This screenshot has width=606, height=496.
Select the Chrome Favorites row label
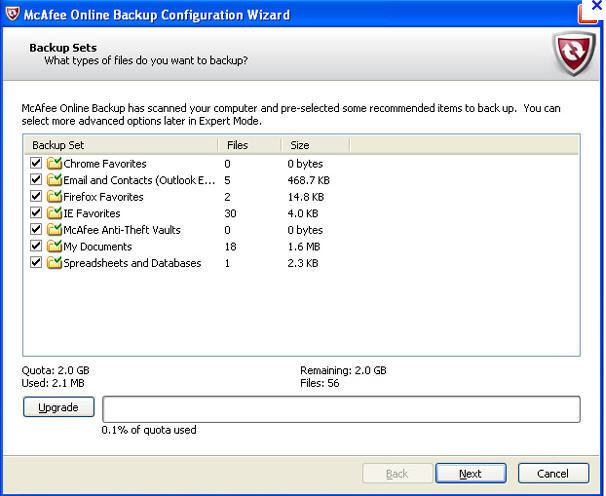point(105,164)
